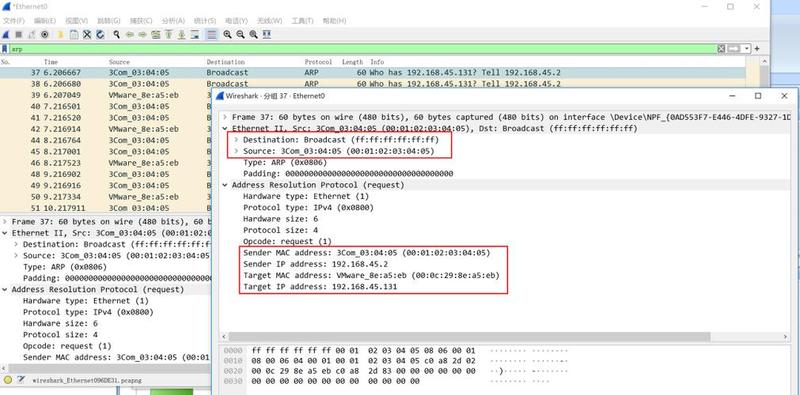Viewport: 800px width, 395px height.
Task: Save the capture file from the toolbar
Action: click(74, 35)
